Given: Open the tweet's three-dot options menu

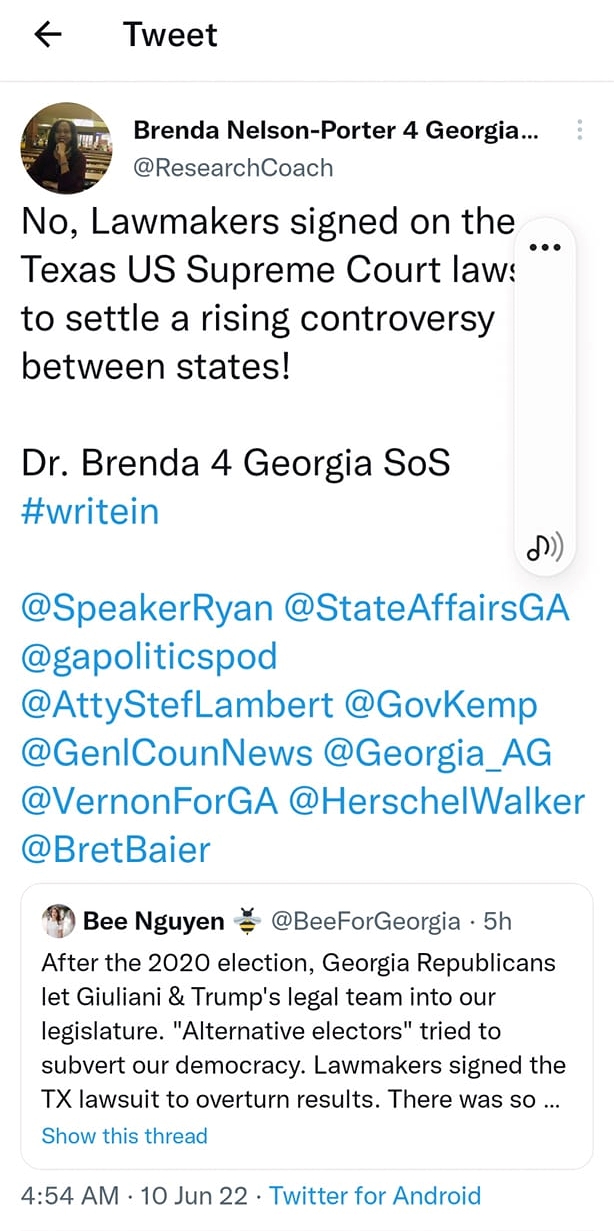Looking at the screenshot, I should pos(580,130).
